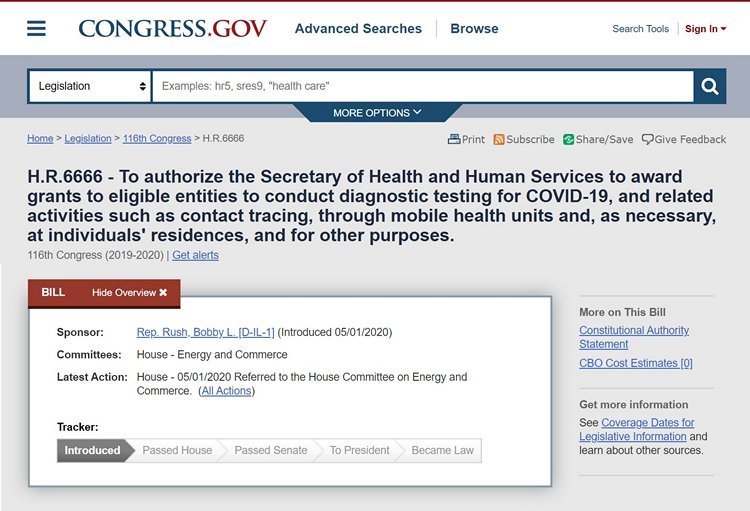View All Actions for this bill

(x=226, y=391)
